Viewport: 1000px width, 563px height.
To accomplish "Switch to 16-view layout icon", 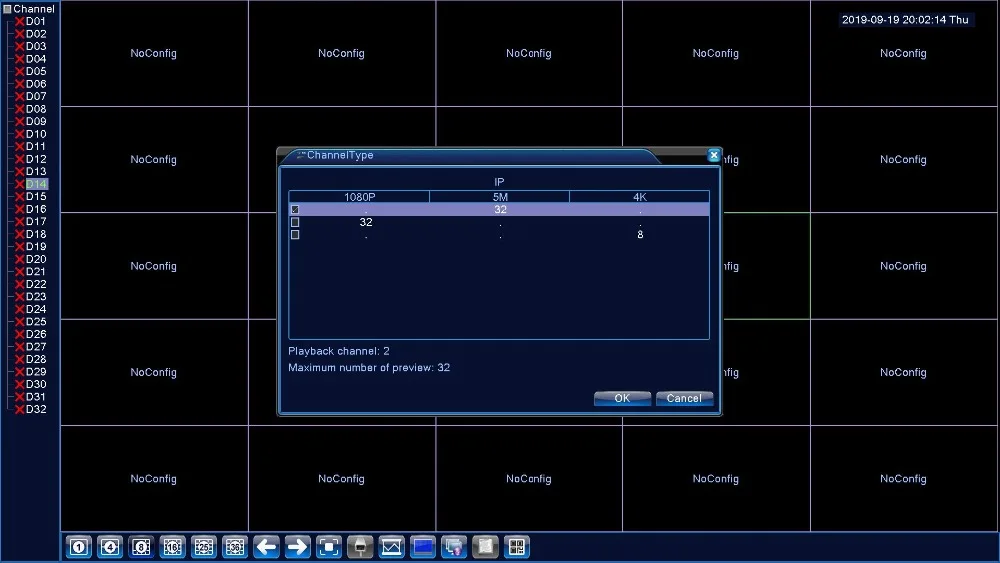I will pyautogui.click(x=172, y=547).
